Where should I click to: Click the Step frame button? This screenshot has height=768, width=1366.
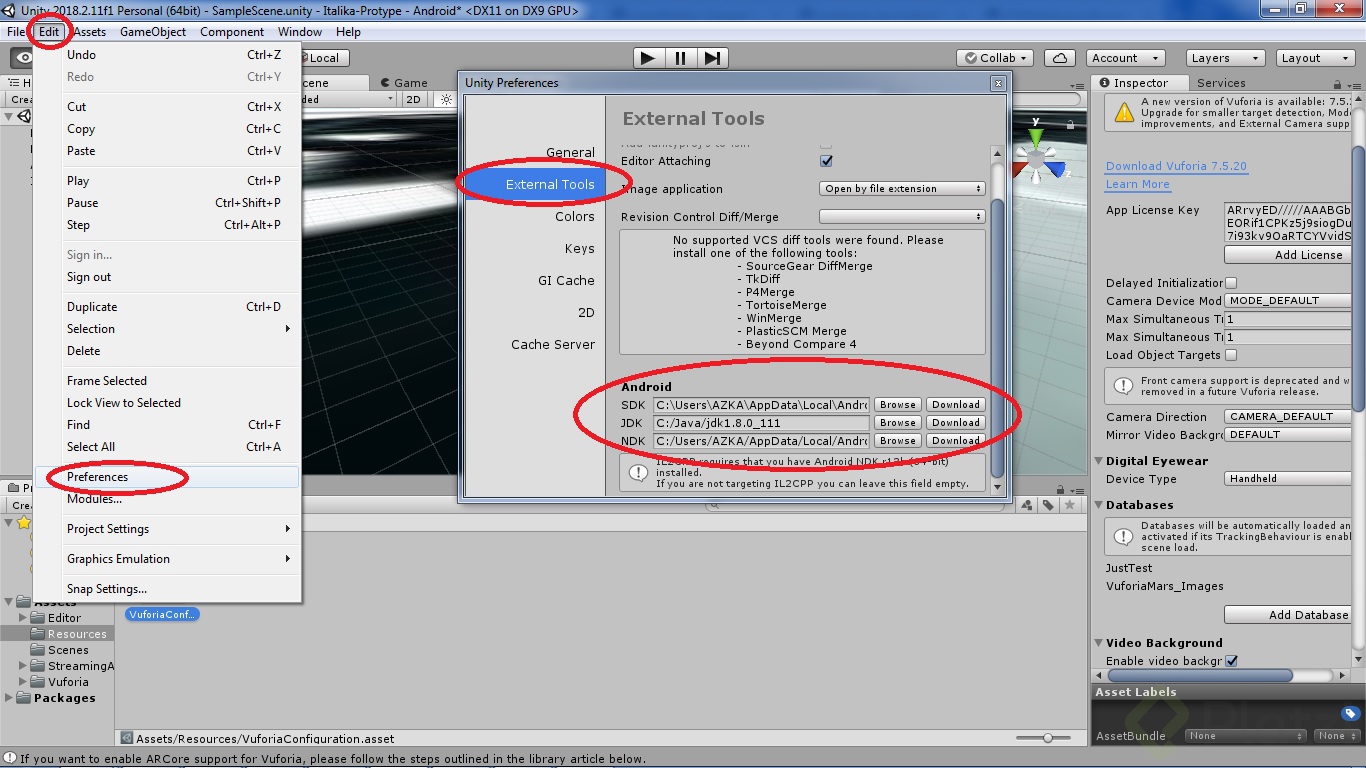[711, 58]
